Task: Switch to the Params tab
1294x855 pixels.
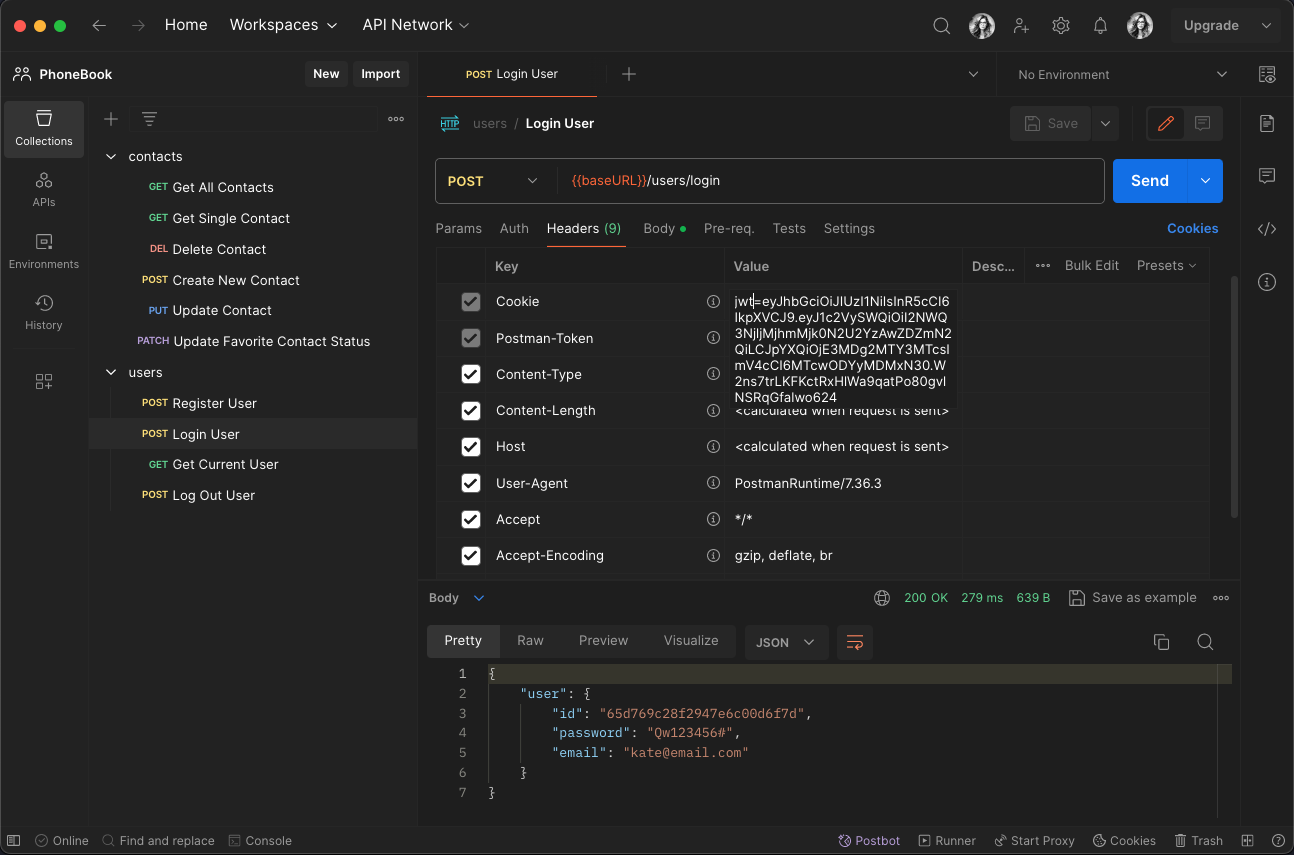Action: tap(459, 229)
